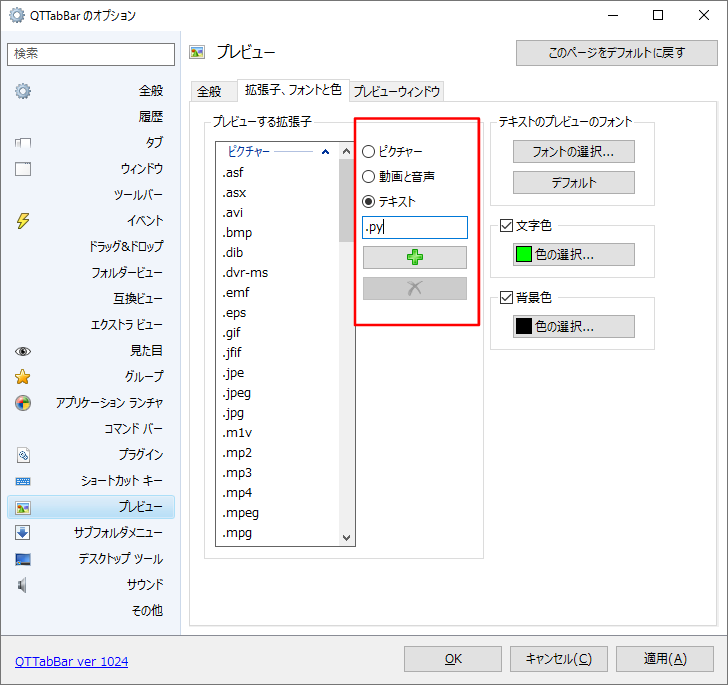The image size is (728, 685).
Task: Click the plugin icon beside プラグイン
Action: [x=23, y=455]
